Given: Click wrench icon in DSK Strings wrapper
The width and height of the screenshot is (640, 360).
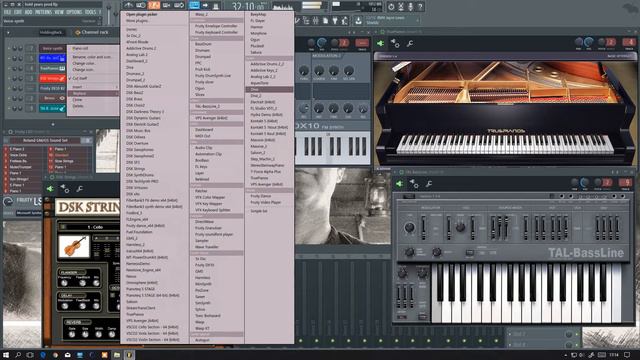Looking at the screenshot, I should [x=80, y=189].
